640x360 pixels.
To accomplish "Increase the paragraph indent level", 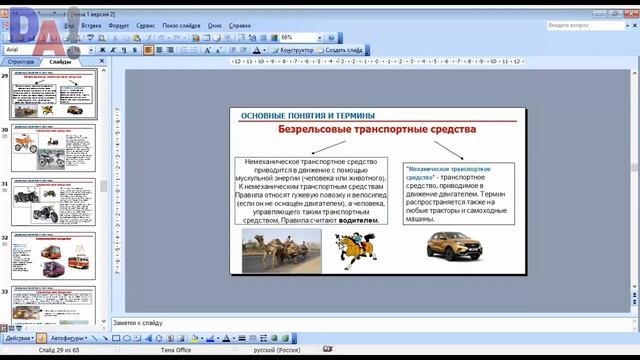I will point(243,50).
